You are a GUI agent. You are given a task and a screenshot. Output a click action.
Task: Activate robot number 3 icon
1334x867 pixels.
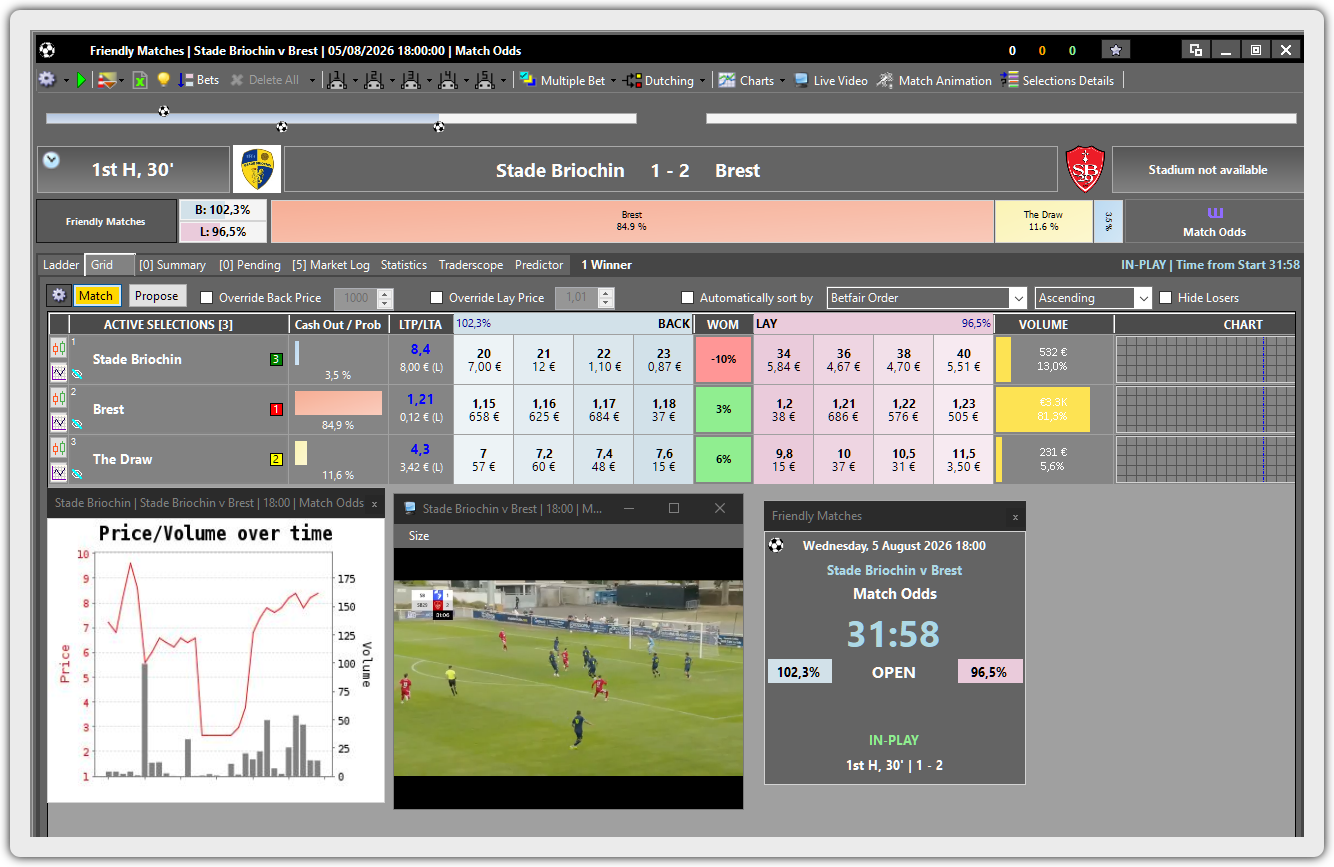(x=411, y=80)
